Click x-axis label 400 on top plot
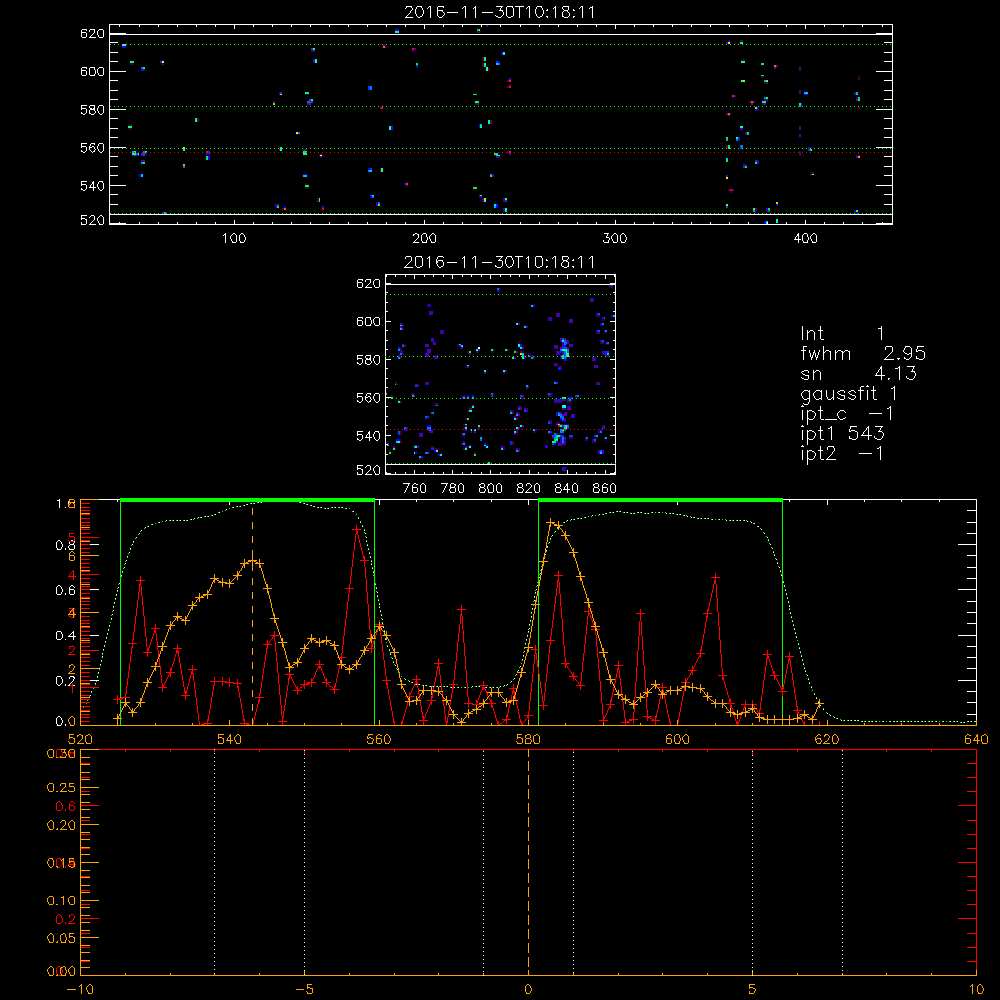1000x1000 pixels. pos(805,238)
